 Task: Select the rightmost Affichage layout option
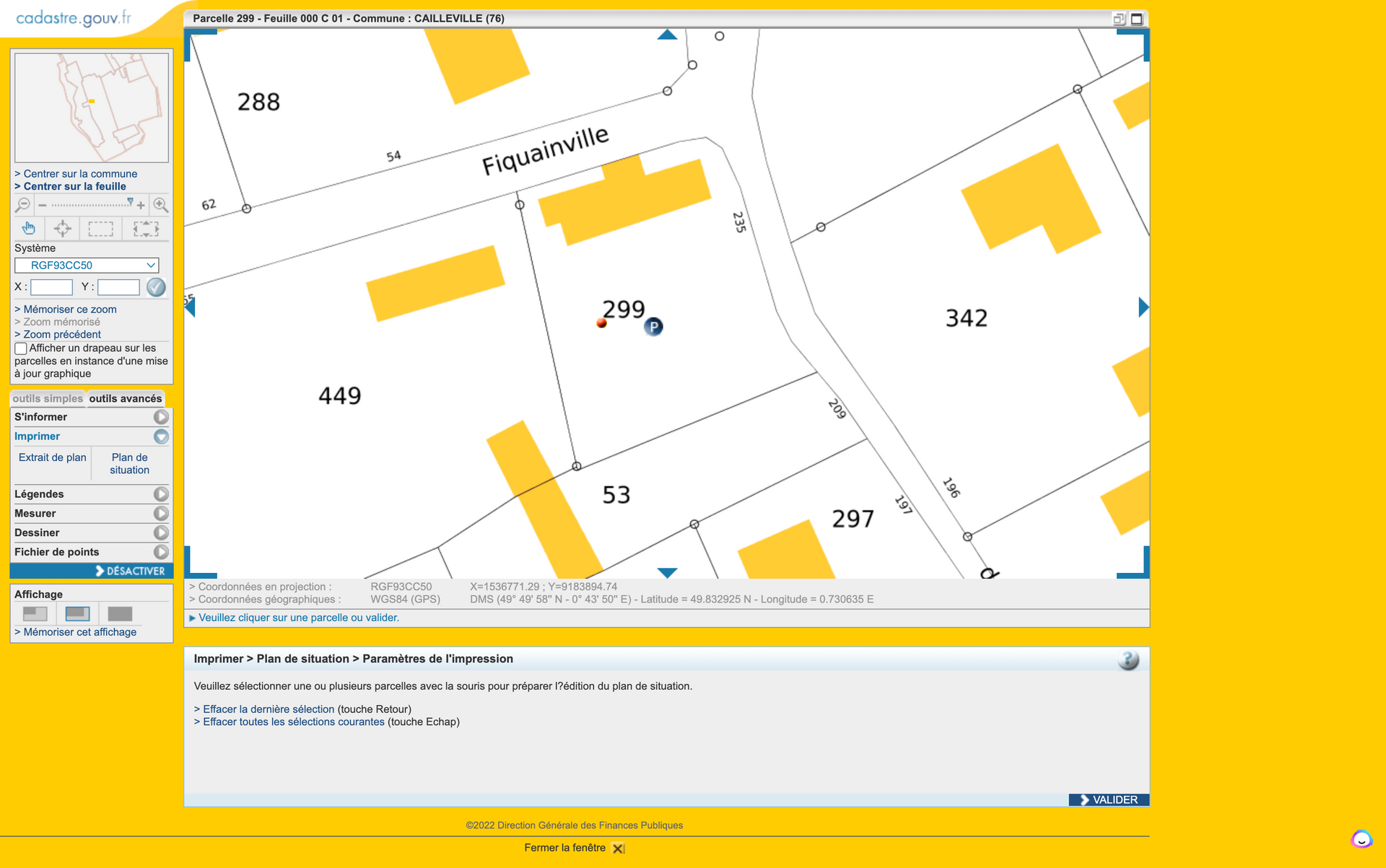coord(120,613)
